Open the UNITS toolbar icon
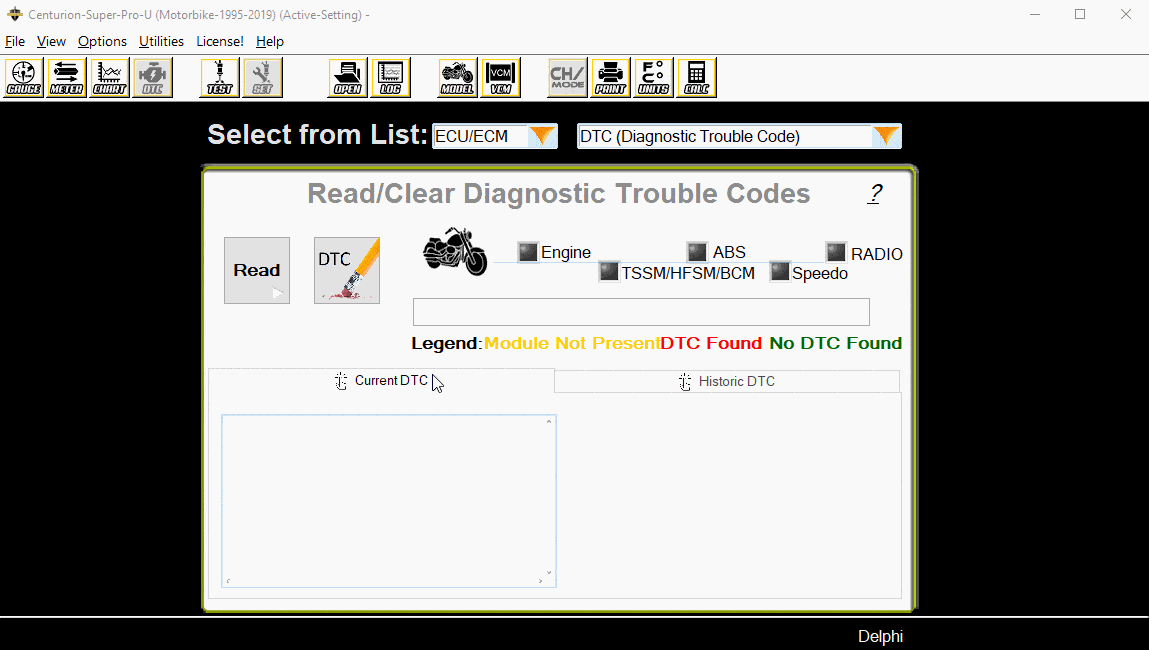Image resolution: width=1149 pixels, height=650 pixels. [x=654, y=78]
